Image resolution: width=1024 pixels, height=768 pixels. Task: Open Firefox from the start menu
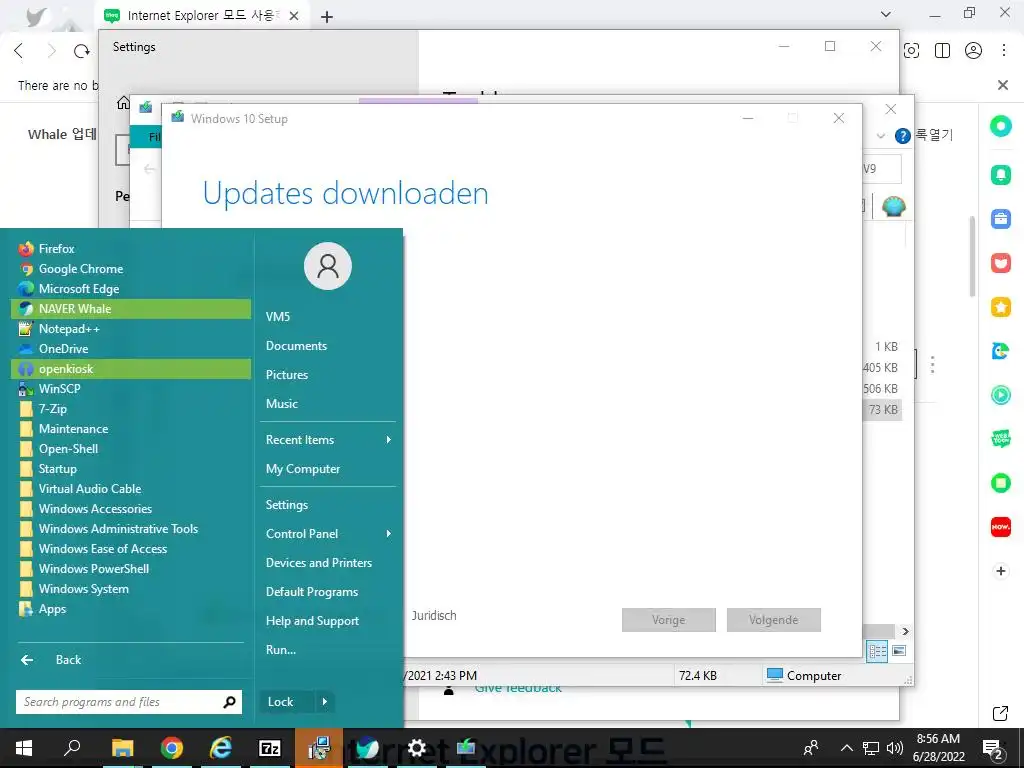131,249
